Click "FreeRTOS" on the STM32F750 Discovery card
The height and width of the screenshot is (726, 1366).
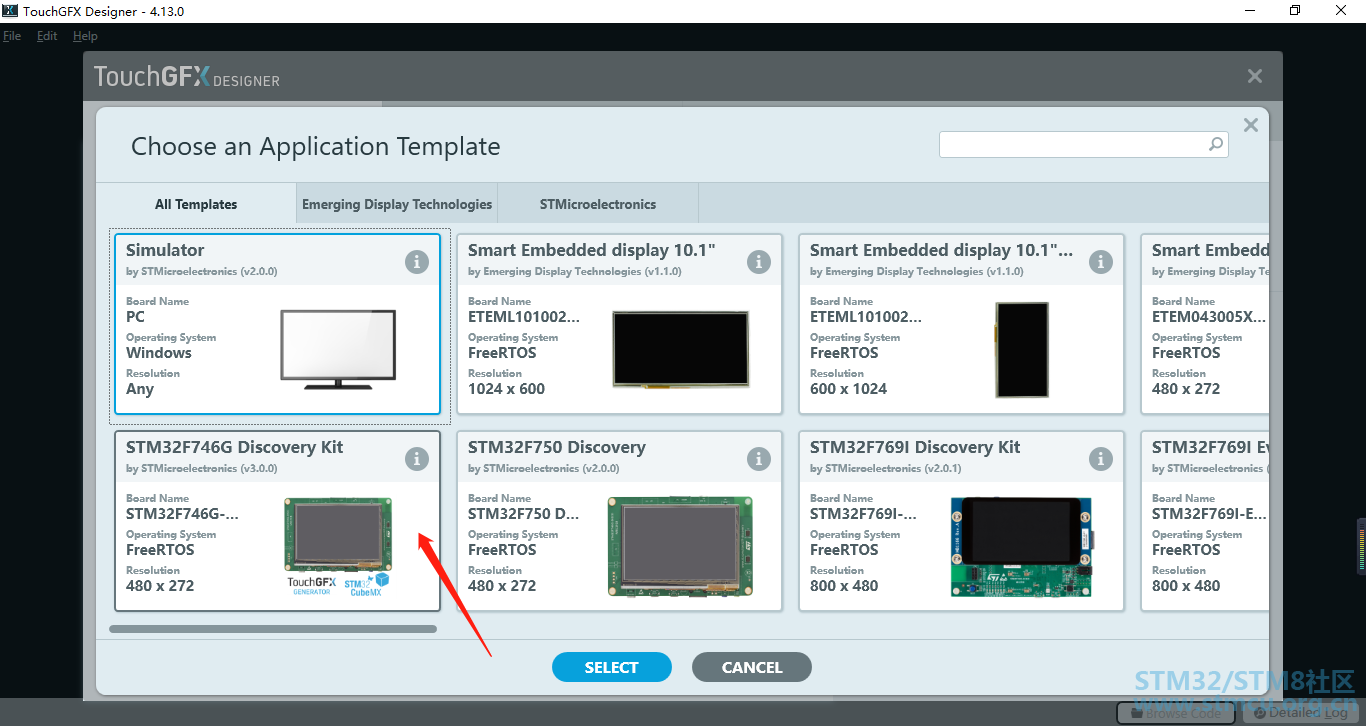502,550
